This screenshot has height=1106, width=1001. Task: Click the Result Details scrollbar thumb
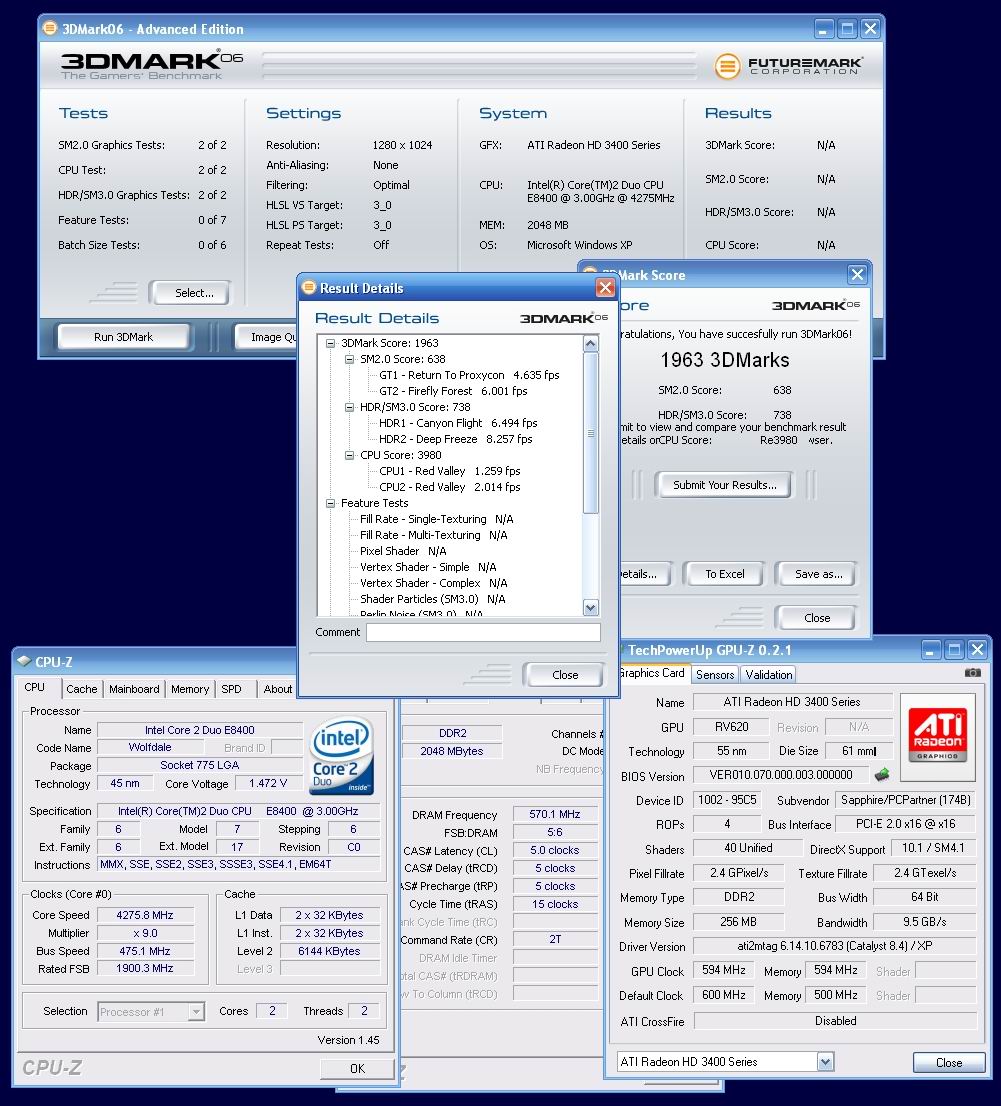[591, 432]
